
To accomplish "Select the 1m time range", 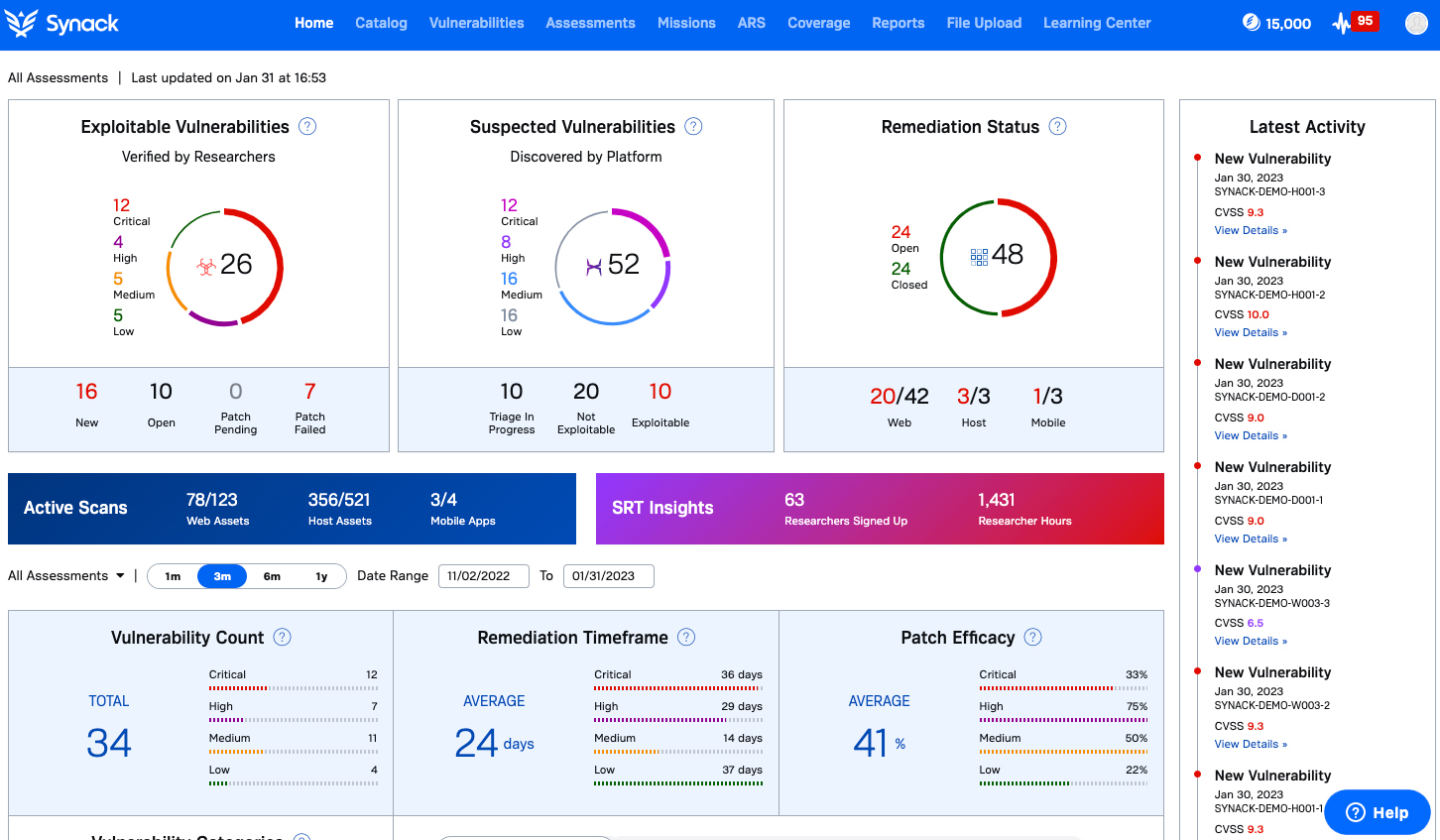I will 173,576.
